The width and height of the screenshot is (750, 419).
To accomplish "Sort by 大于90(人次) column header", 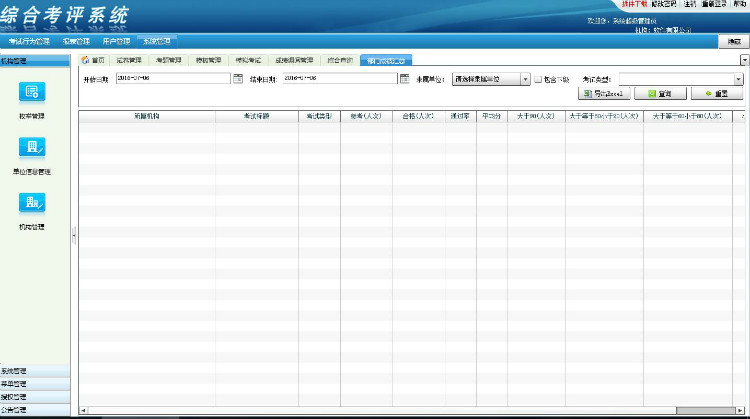I will [536, 116].
